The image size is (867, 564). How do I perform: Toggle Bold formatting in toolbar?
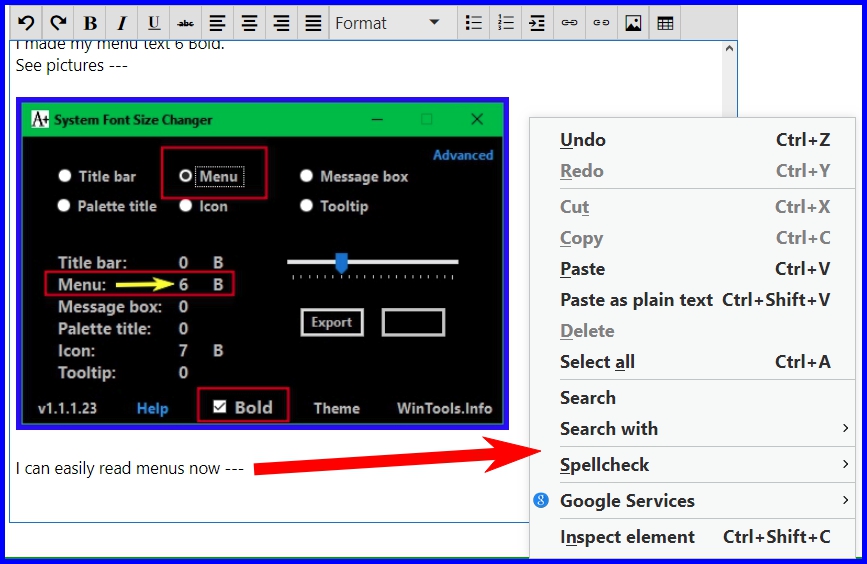pos(90,23)
